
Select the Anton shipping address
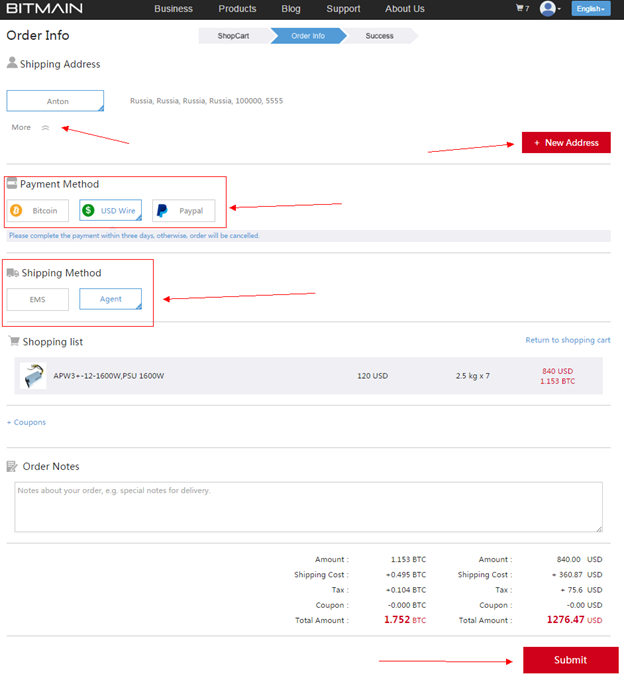pyautogui.click(x=55, y=101)
